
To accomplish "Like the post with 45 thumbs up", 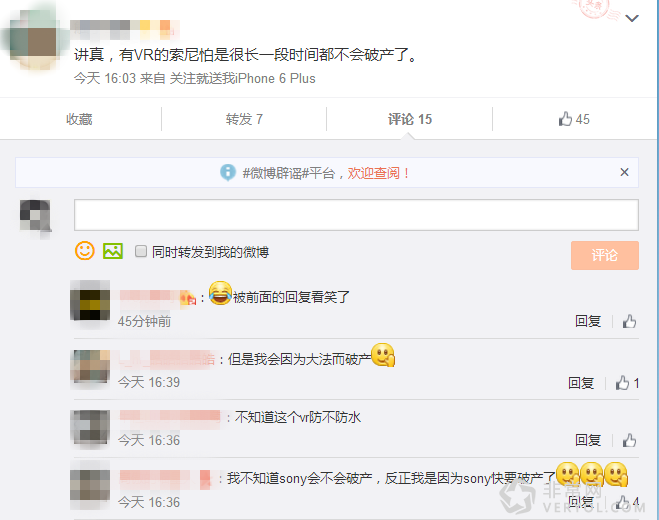I will tap(574, 119).
